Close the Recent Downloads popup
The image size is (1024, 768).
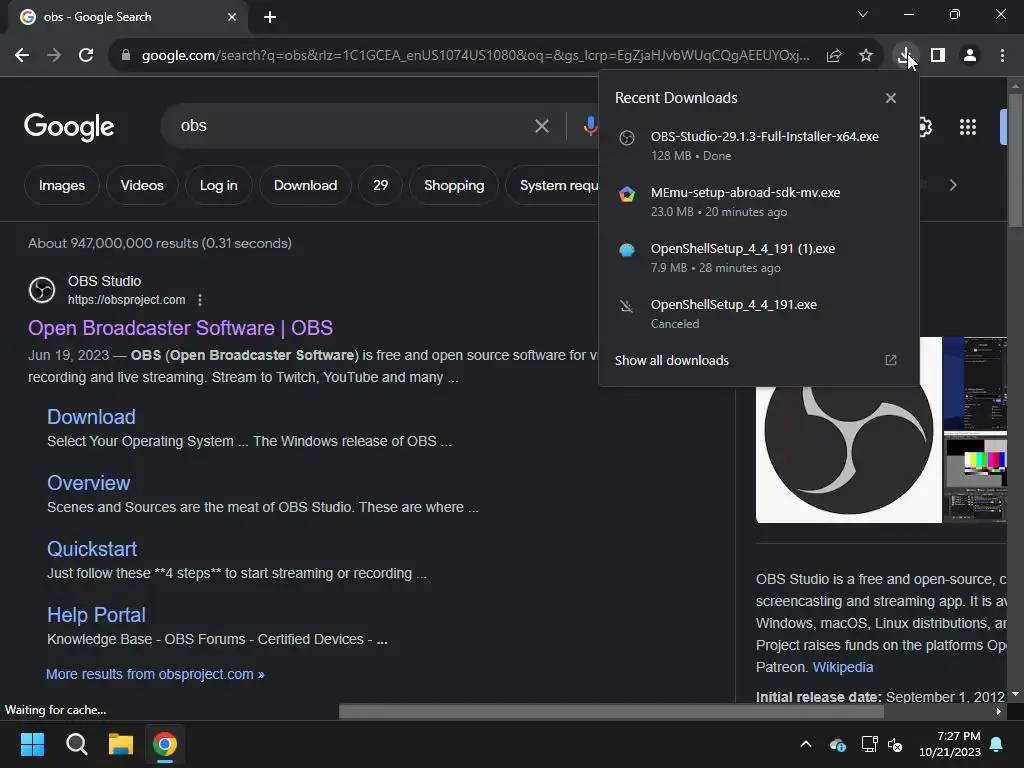pyautogui.click(x=891, y=98)
